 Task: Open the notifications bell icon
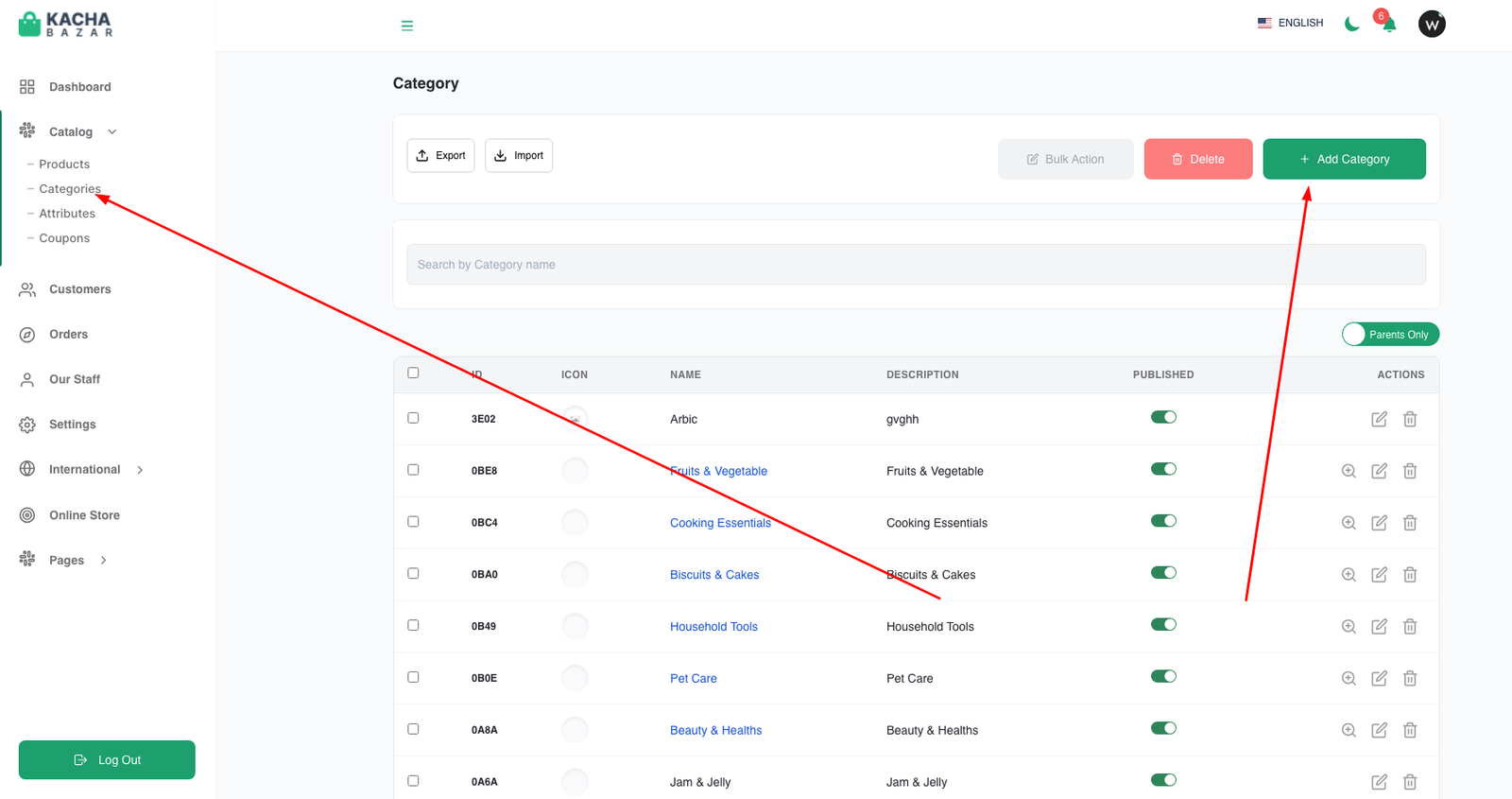click(x=1388, y=25)
